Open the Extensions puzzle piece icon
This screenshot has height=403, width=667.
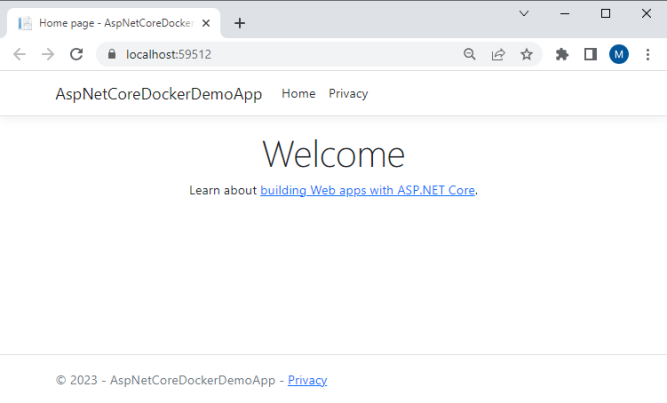pos(562,54)
